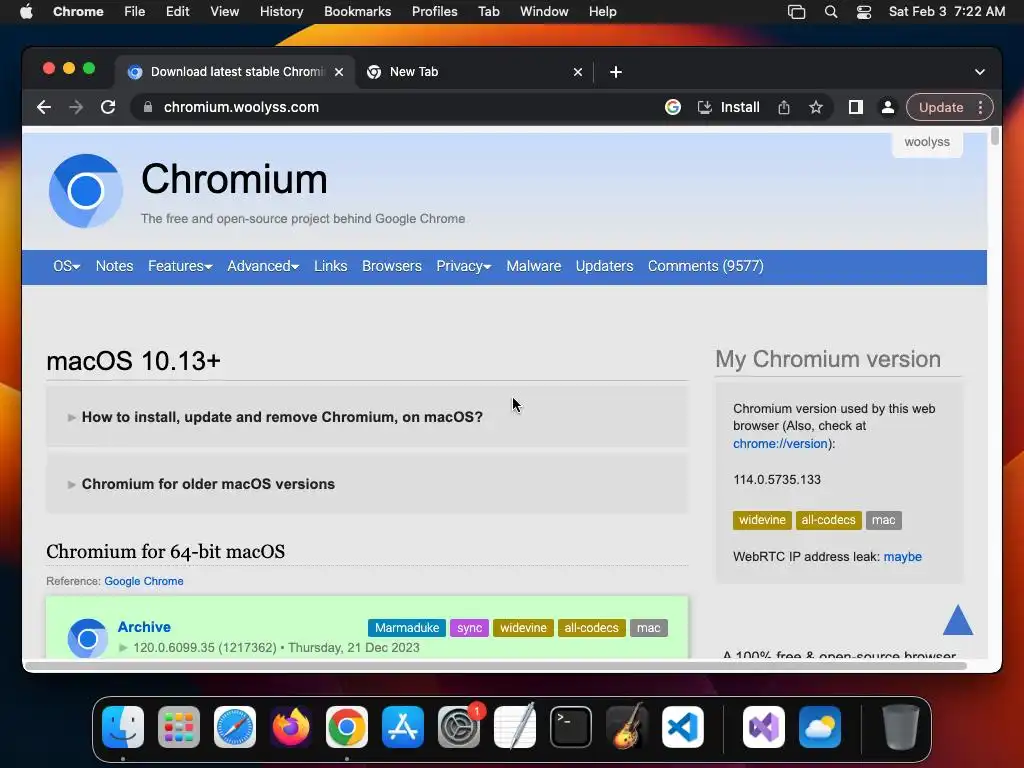Expand the Features dropdown

coord(180,266)
